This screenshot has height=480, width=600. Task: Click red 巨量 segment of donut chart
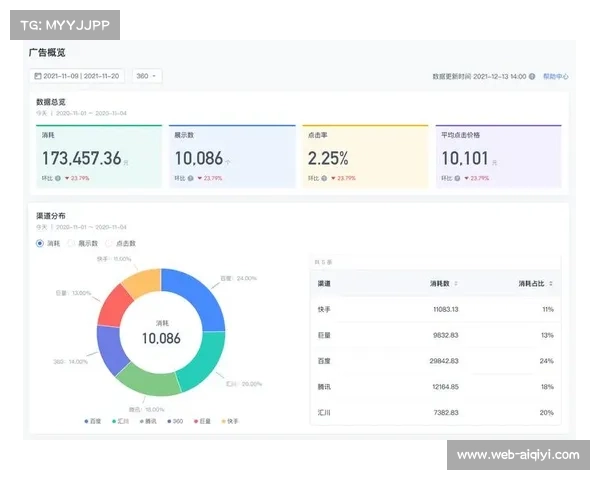[113, 306]
